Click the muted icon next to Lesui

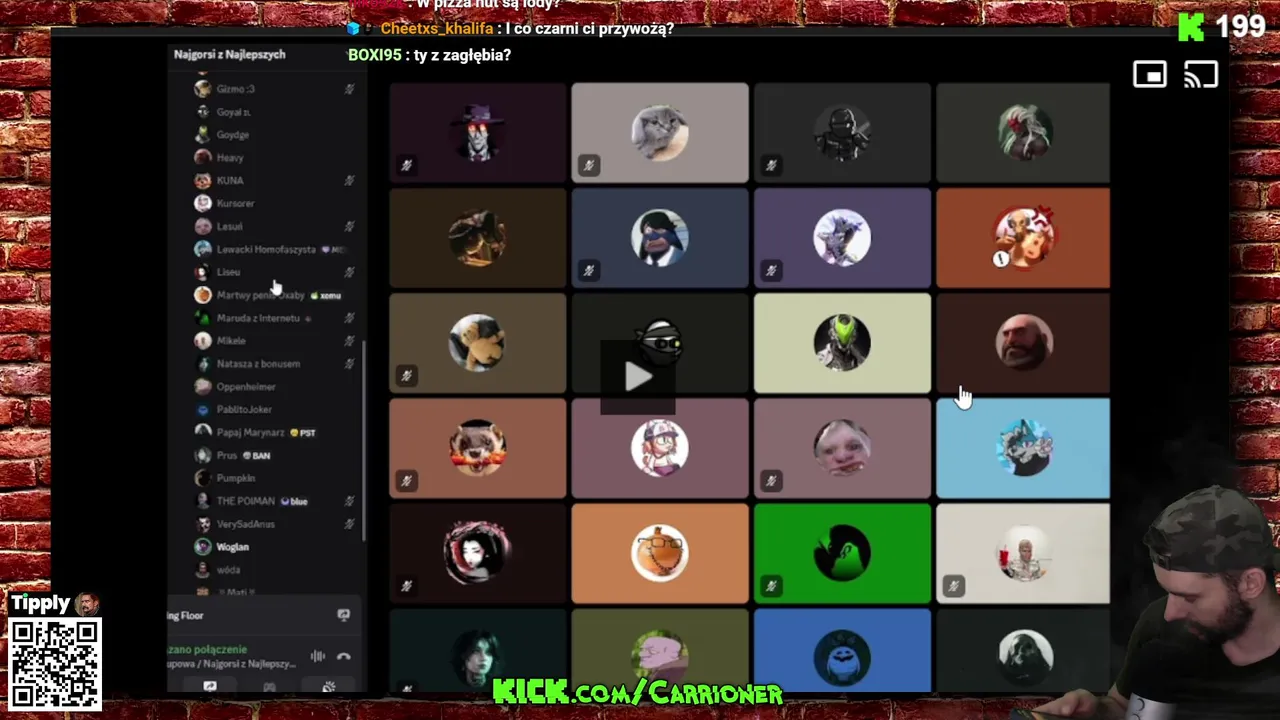(349, 226)
